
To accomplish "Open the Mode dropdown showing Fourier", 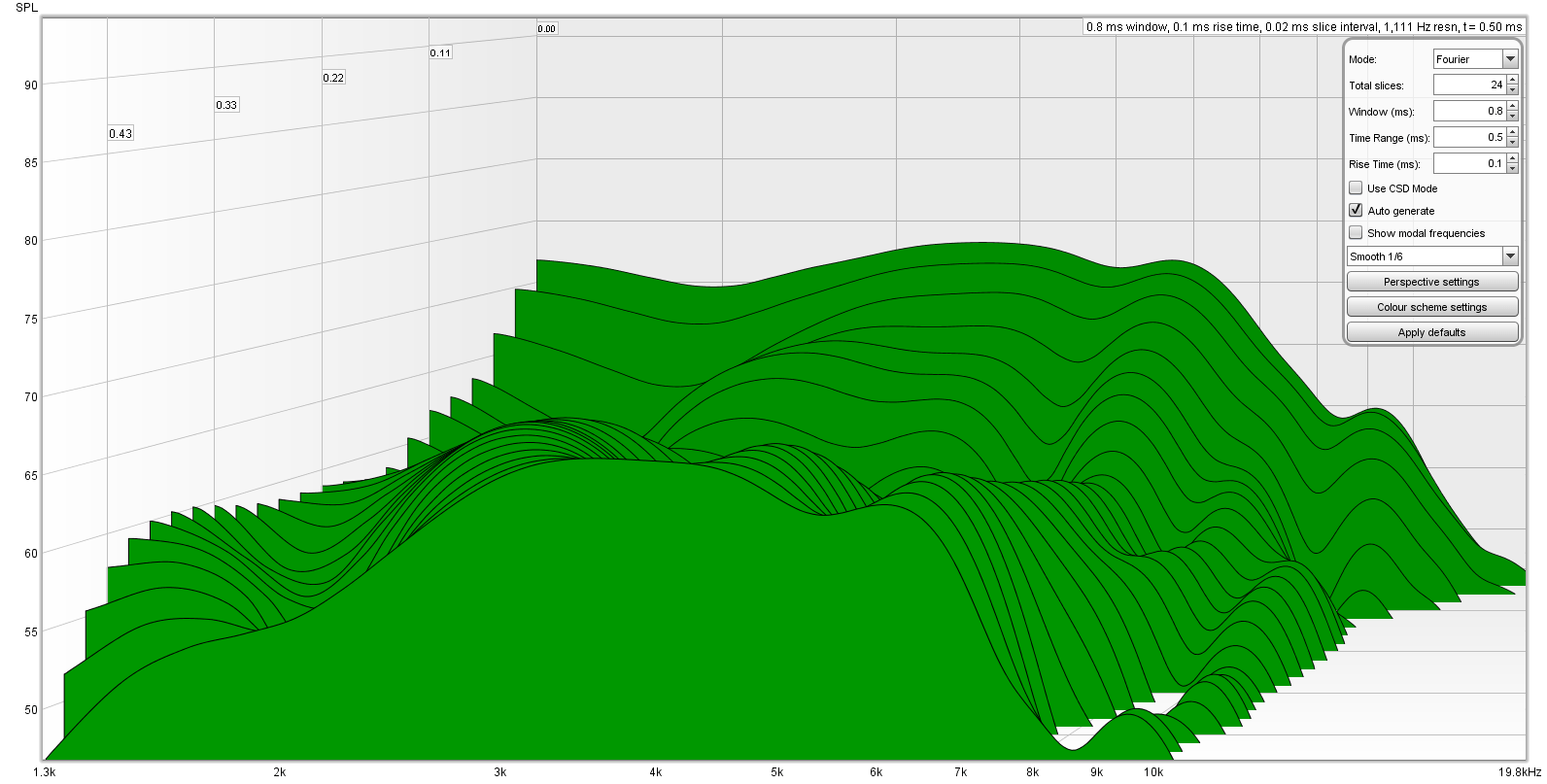I will [1475, 59].
